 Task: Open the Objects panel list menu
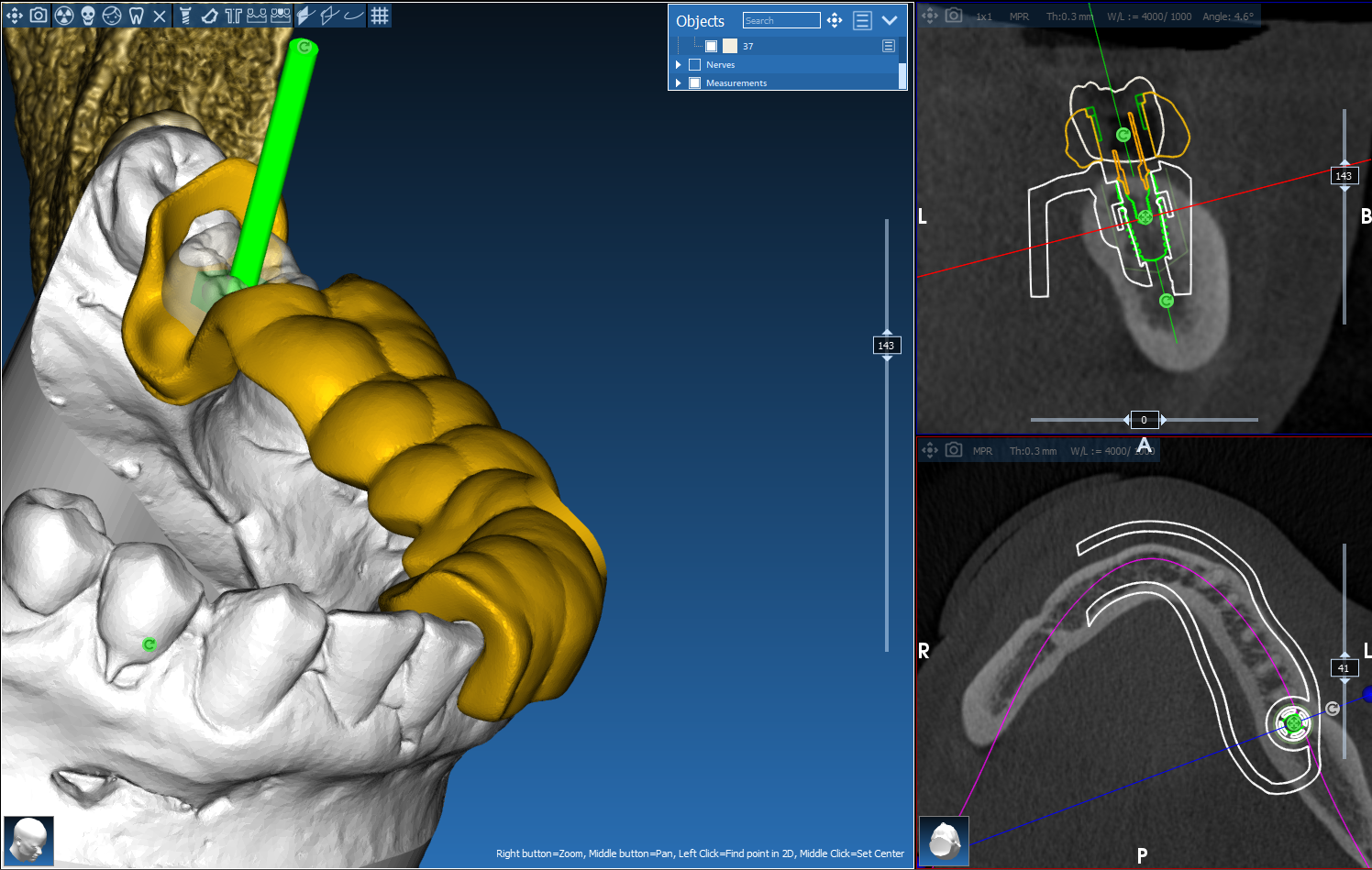(862, 20)
